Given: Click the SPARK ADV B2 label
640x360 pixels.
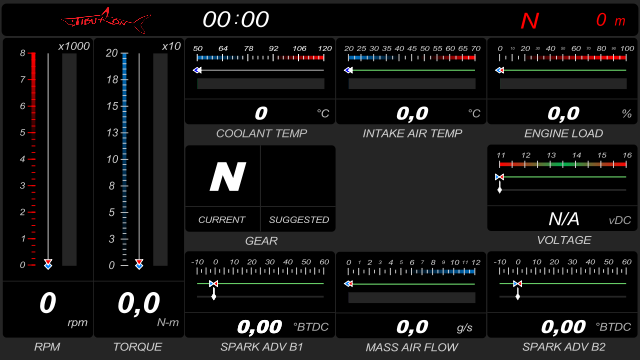Looking at the screenshot, I should (x=564, y=347).
